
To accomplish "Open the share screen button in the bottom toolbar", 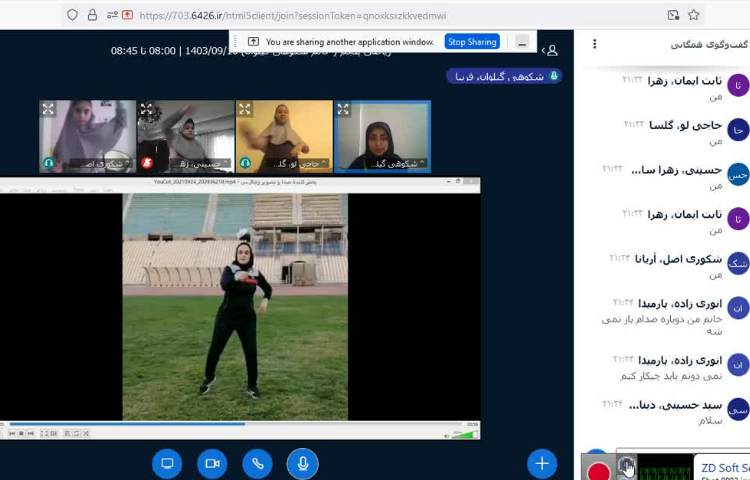I will click(x=167, y=463).
